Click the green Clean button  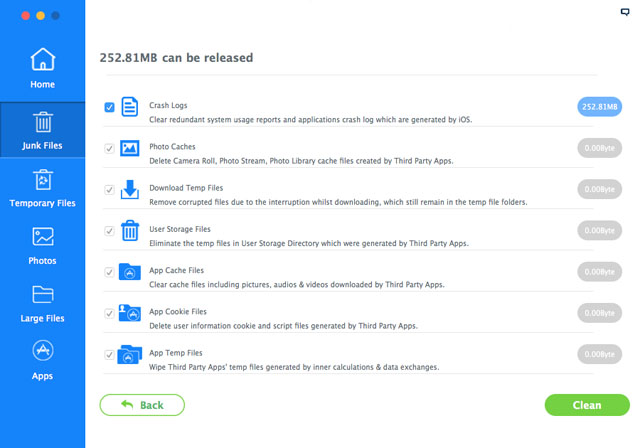(x=587, y=405)
